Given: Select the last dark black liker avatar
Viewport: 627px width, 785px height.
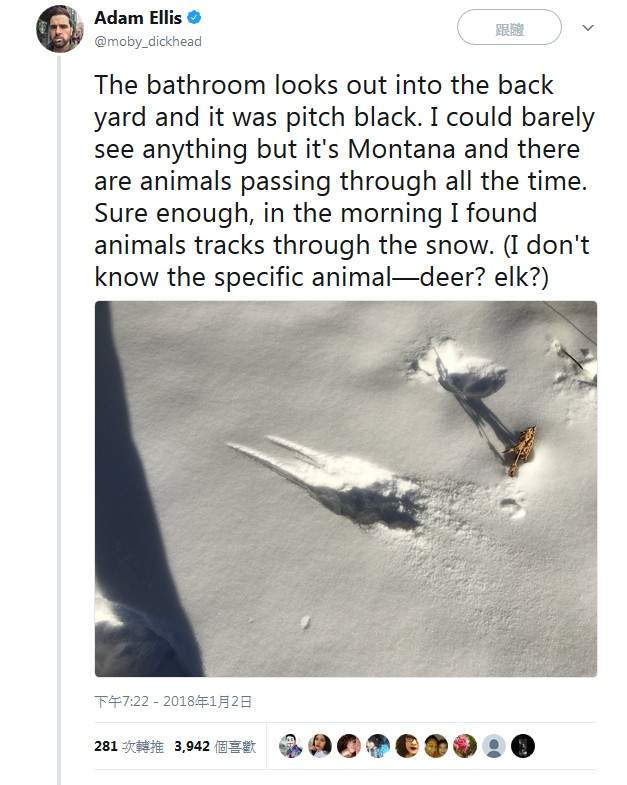Looking at the screenshot, I should tap(523, 746).
